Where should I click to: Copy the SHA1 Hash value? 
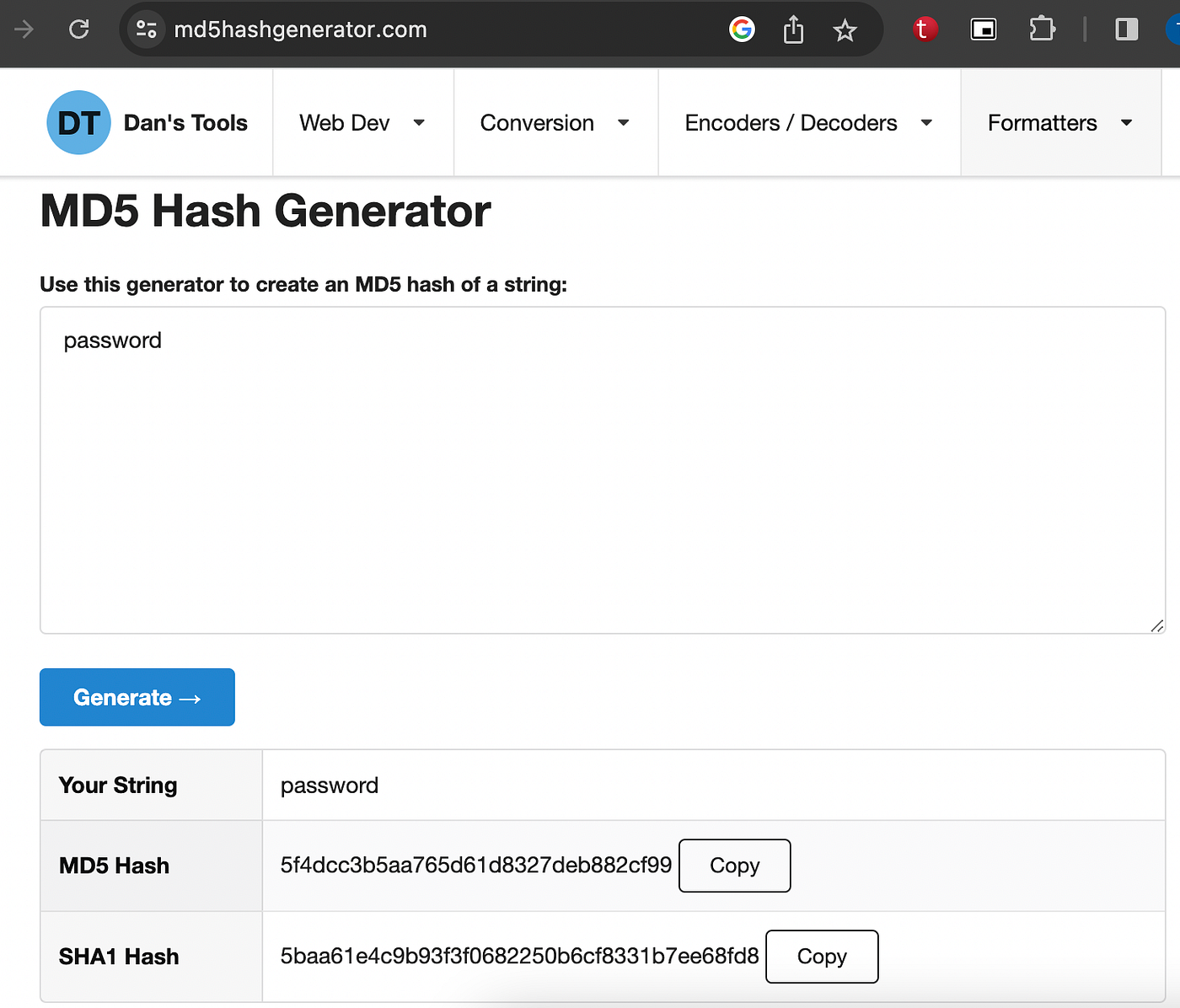pyautogui.click(x=822, y=957)
